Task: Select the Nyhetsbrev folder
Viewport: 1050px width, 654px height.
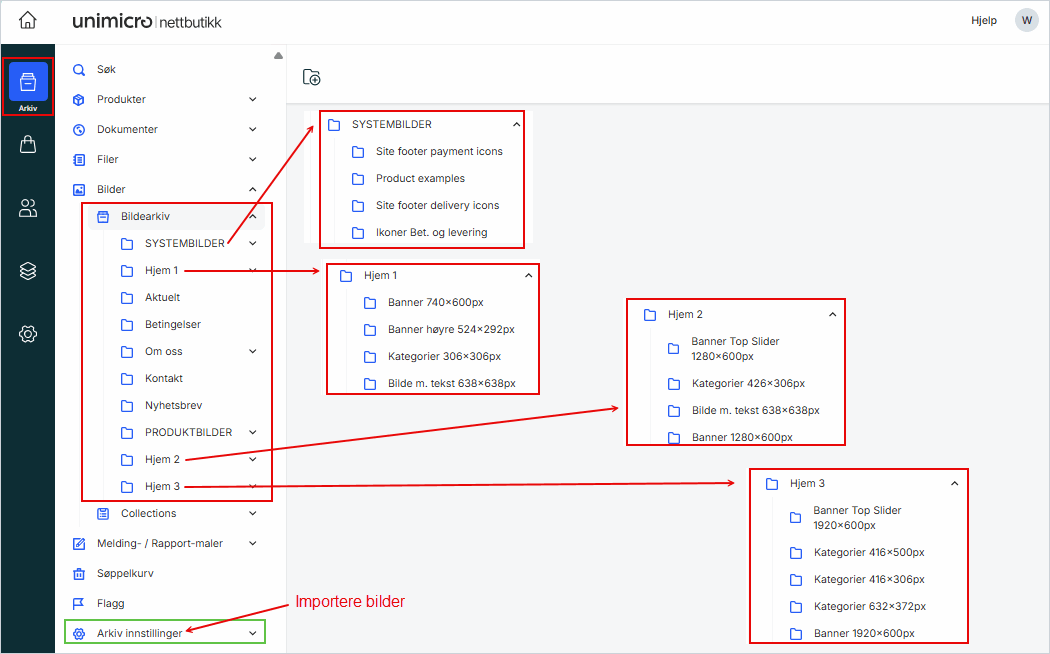Action: pyautogui.click(x=173, y=406)
